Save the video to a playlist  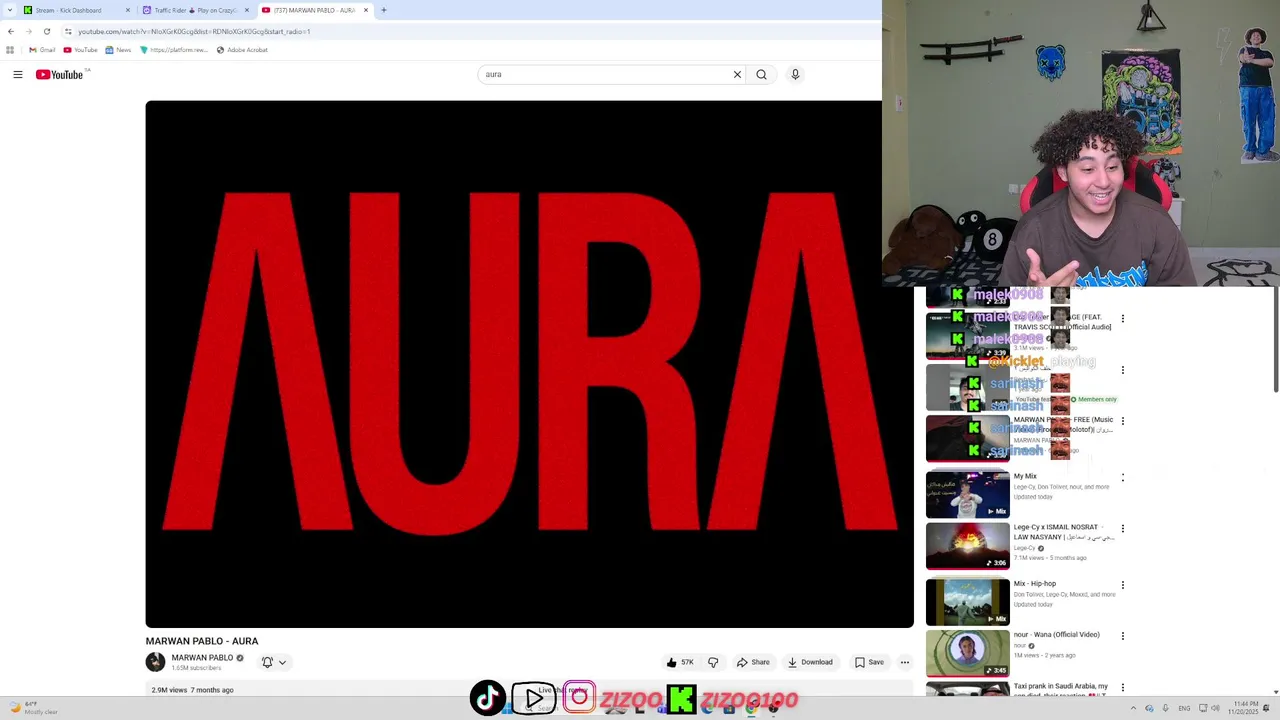[869, 662]
